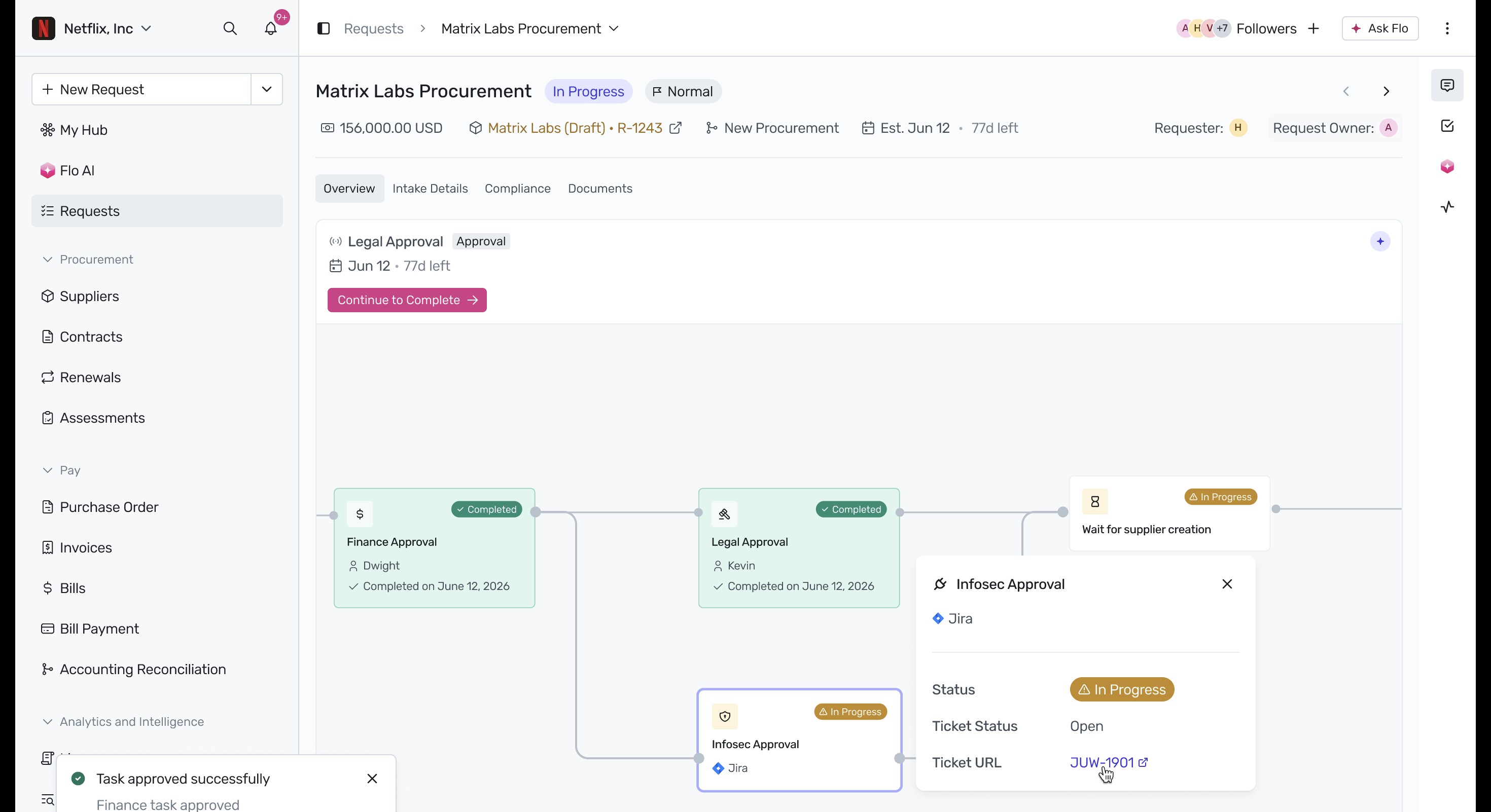Open Matrix Labs Procurement breadcrumb dropdown
Screen dimensions: 1491x812
pyautogui.click(x=614, y=28)
